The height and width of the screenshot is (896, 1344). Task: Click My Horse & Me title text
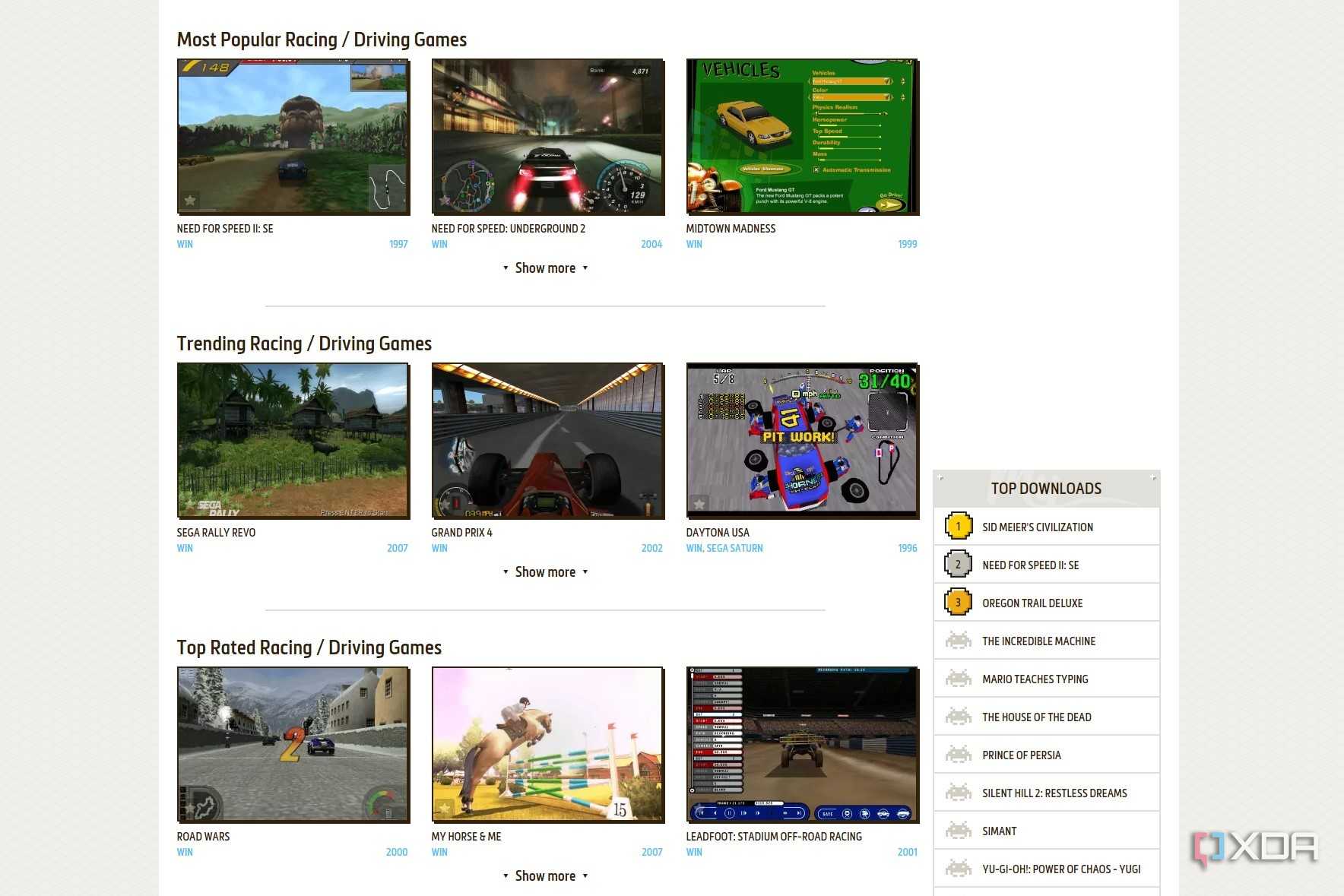click(x=466, y=837)
